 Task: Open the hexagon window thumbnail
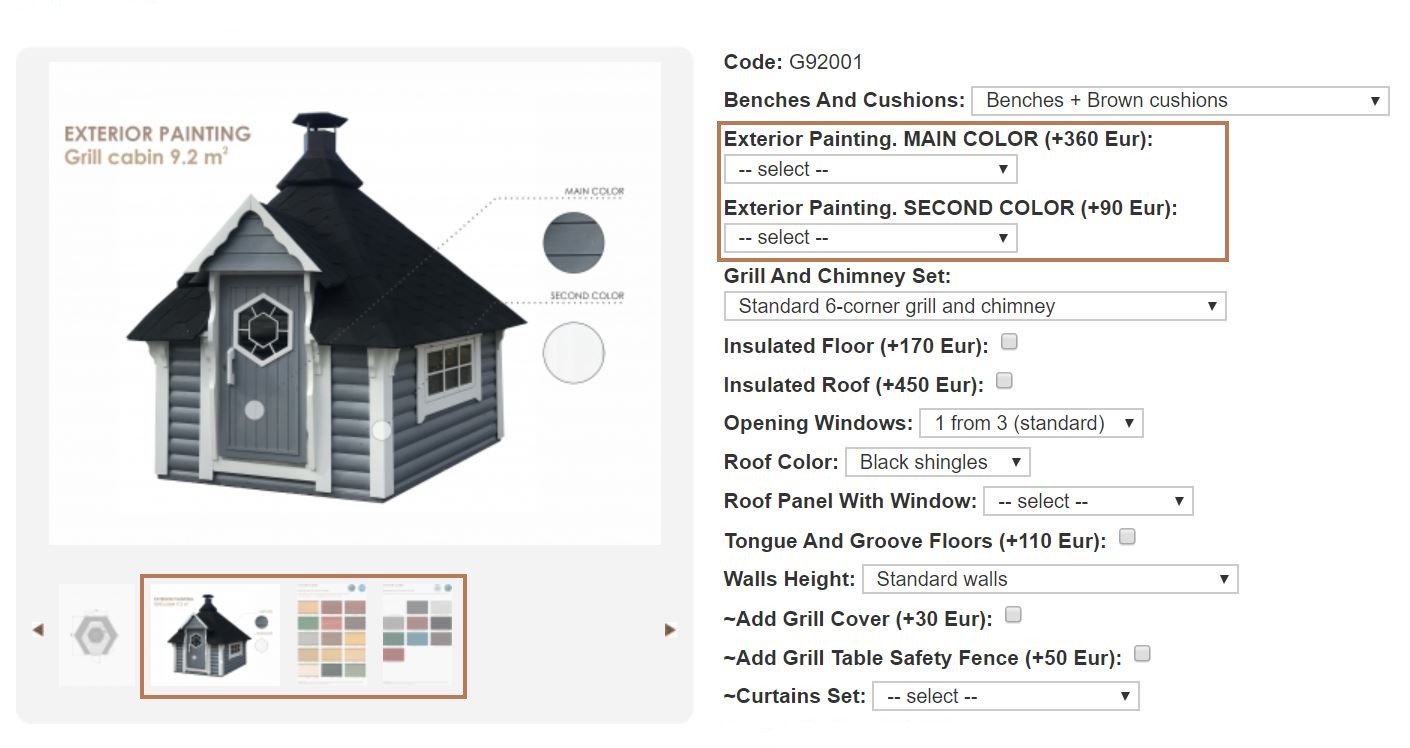click(96, 635)
